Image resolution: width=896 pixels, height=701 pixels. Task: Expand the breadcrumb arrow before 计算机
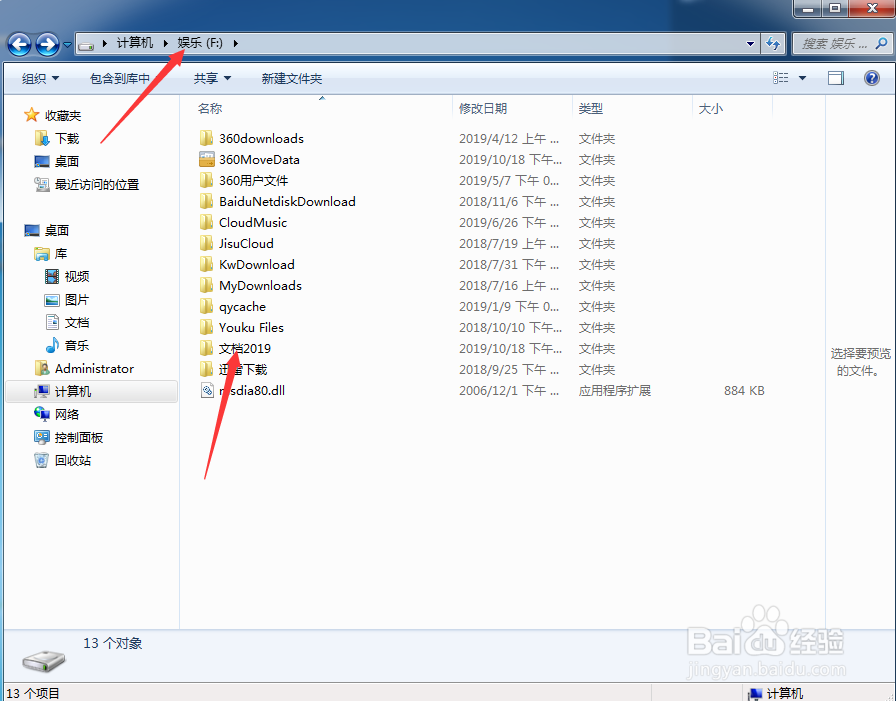tap(105, 43)
